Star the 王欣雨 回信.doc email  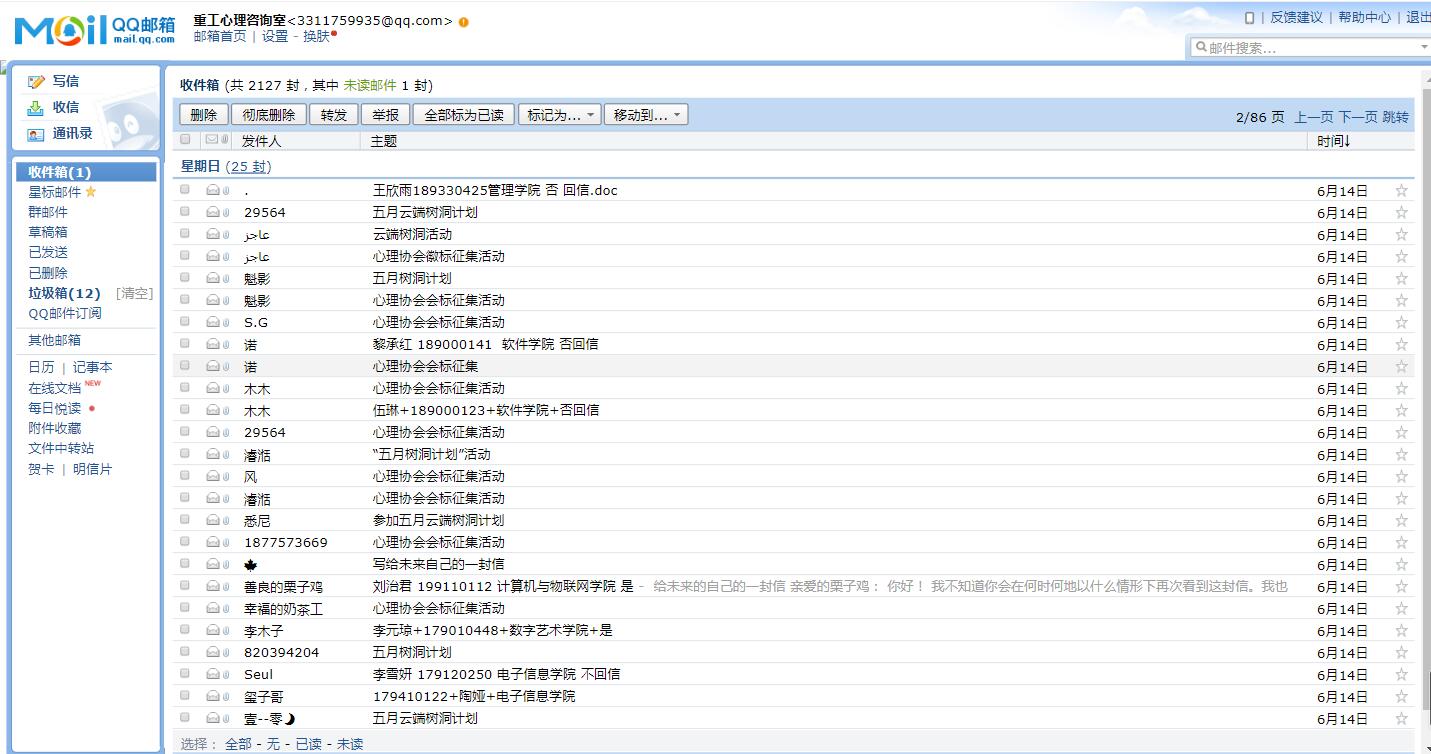coord(1401,191)
